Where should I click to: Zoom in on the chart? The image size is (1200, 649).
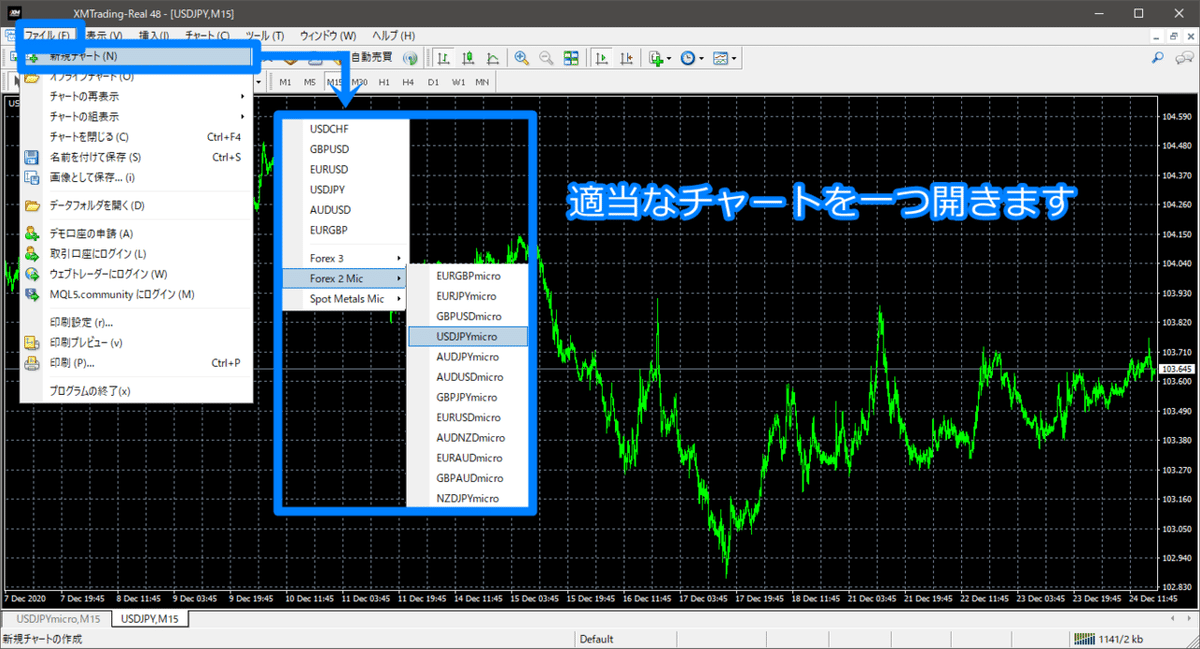click(x=521, y=57)
